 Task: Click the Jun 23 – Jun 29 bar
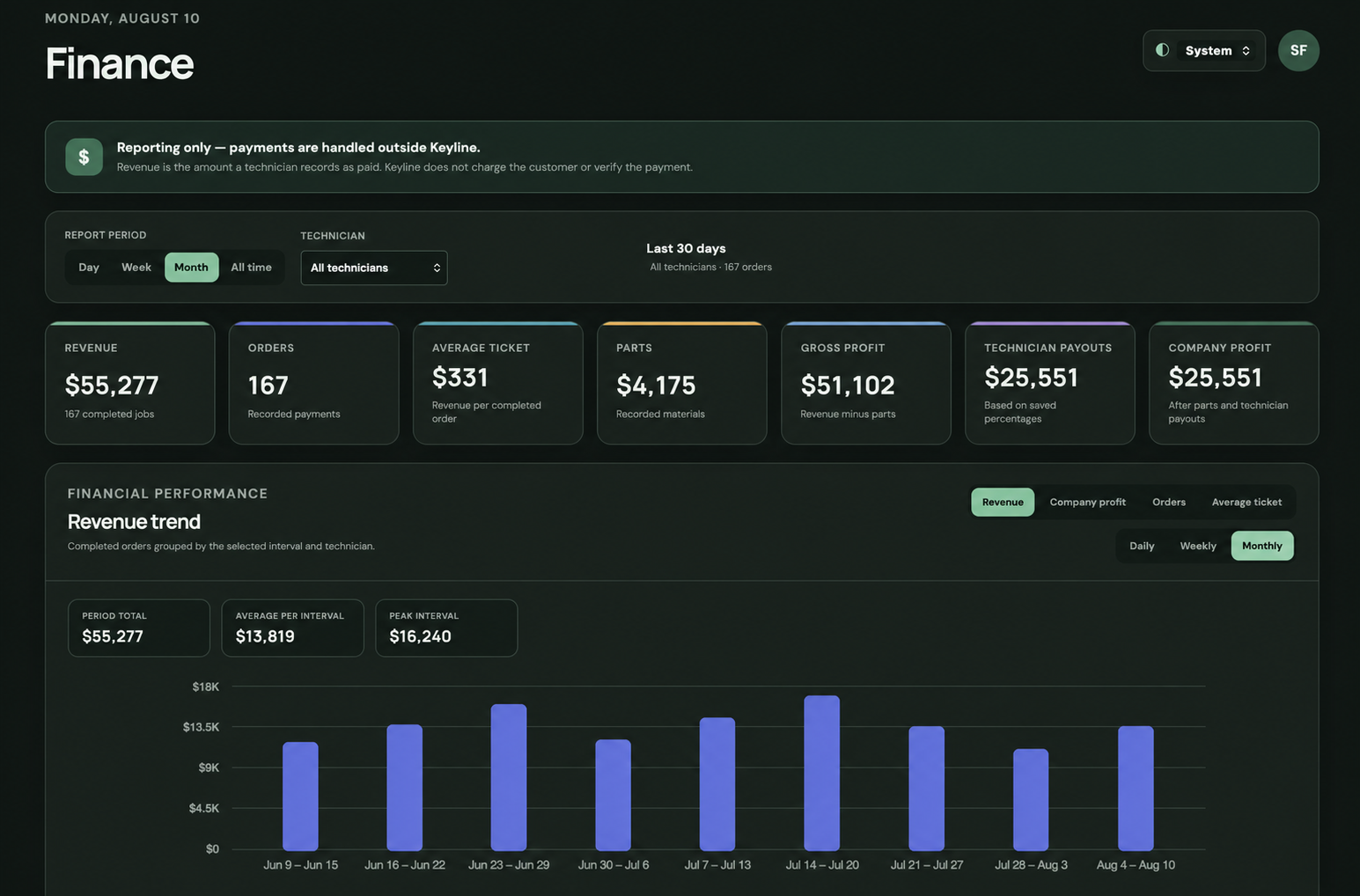coord(509,777)
